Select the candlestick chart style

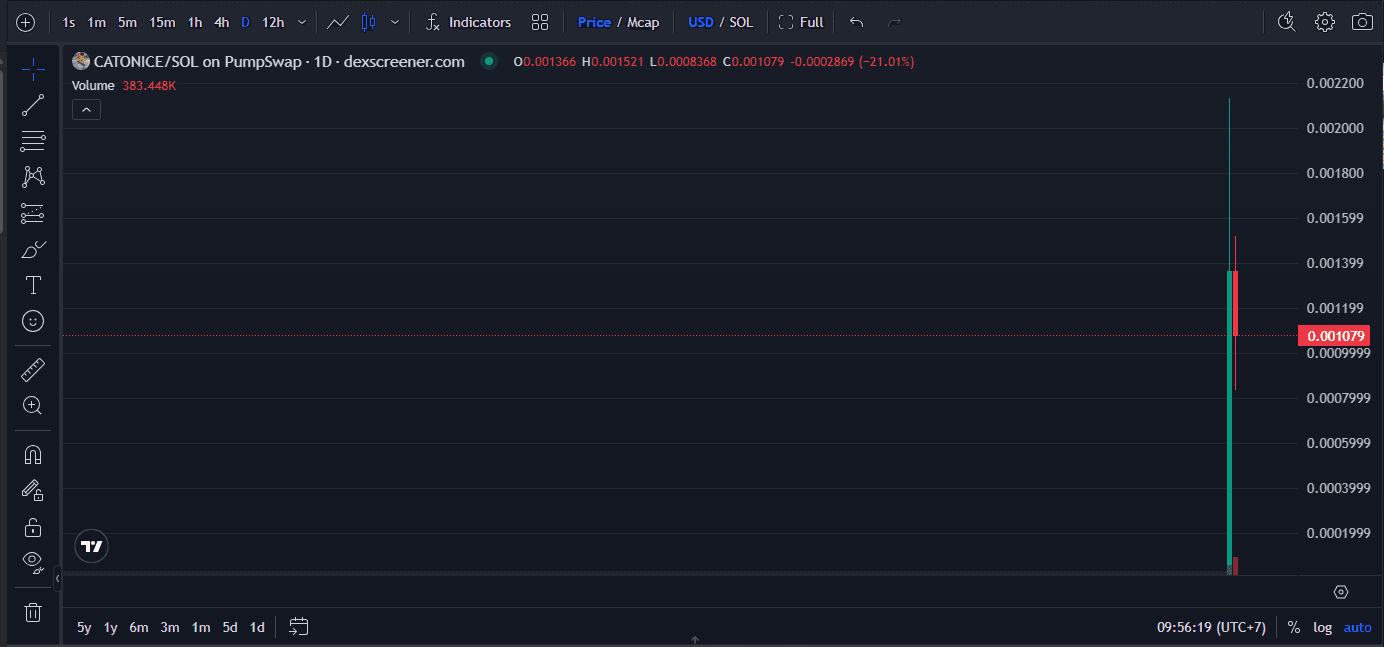[x=369, y=22]
